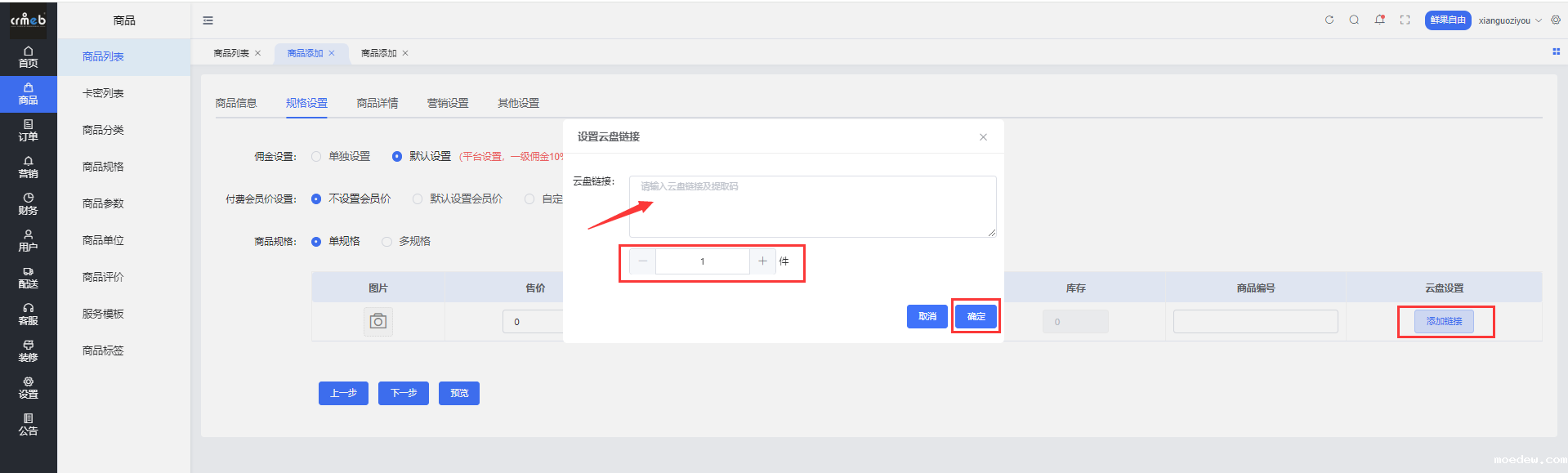Image resolution: width=1568 pixels, height=473 pixels.
Task: Select 商品分类 in the submenu
Action: [103, 130]
